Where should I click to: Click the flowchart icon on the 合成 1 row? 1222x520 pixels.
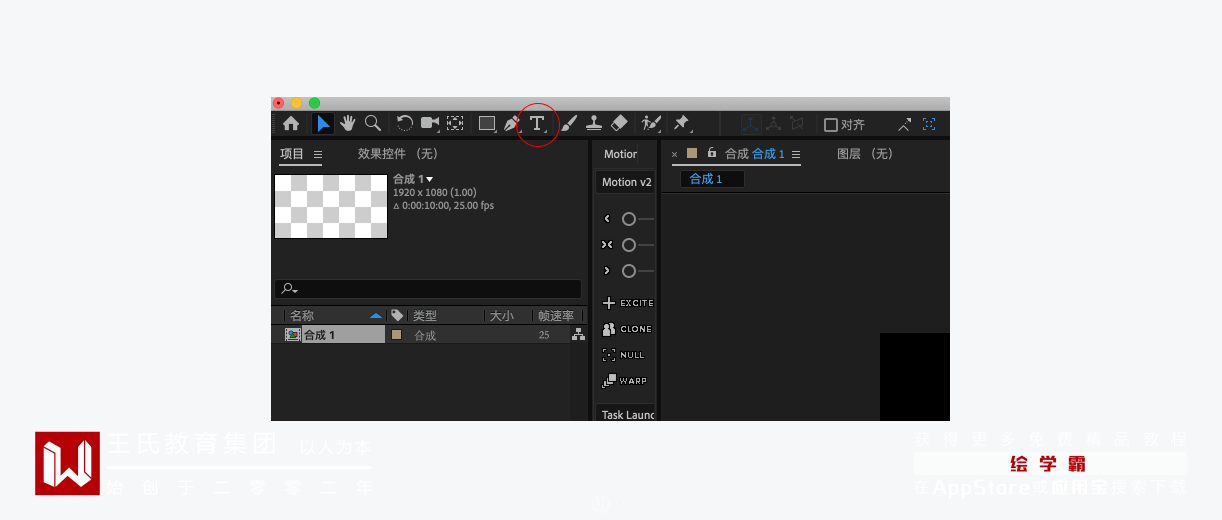click(x=578, y=335)
